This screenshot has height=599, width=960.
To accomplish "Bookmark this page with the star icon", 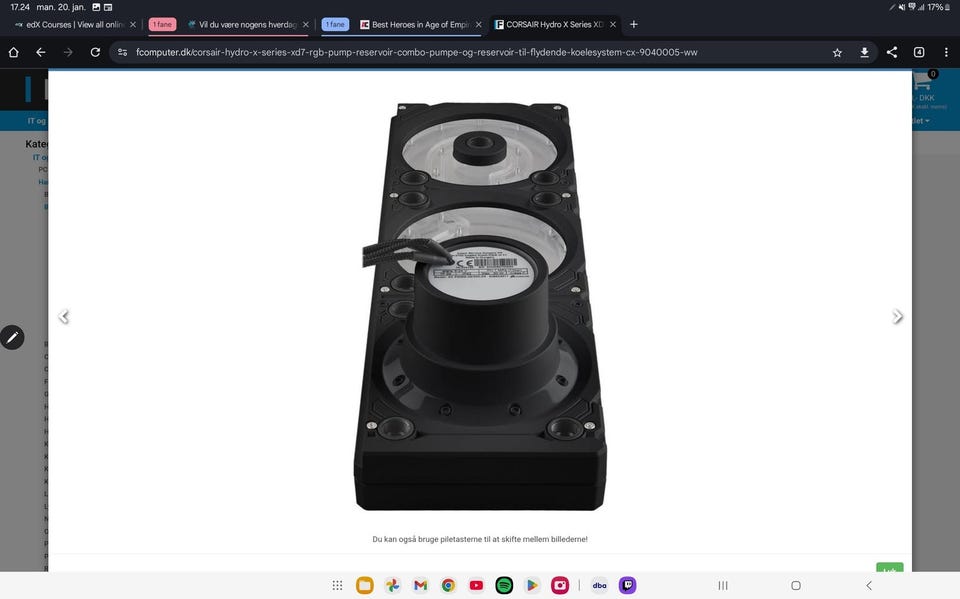I will 837,52.
